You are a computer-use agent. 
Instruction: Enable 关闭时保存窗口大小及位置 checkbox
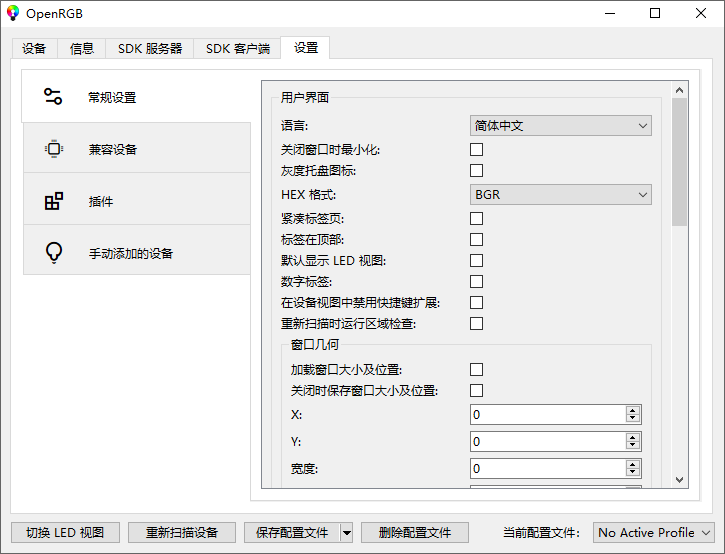476,391
